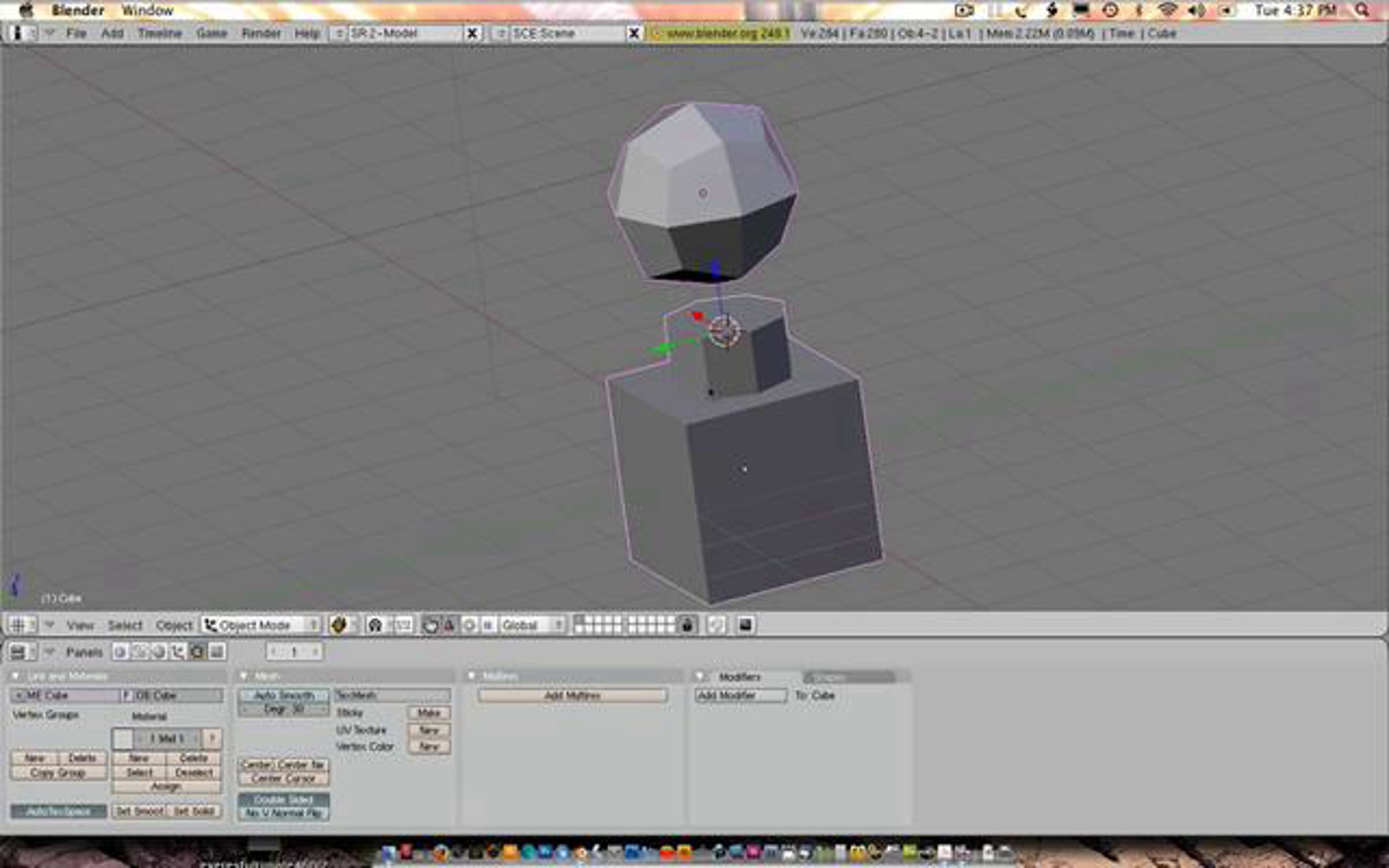The width and height of the screenshot is (1389, 868).
Task: Click the lock layers padlock icon
Action: pos(687,625)
